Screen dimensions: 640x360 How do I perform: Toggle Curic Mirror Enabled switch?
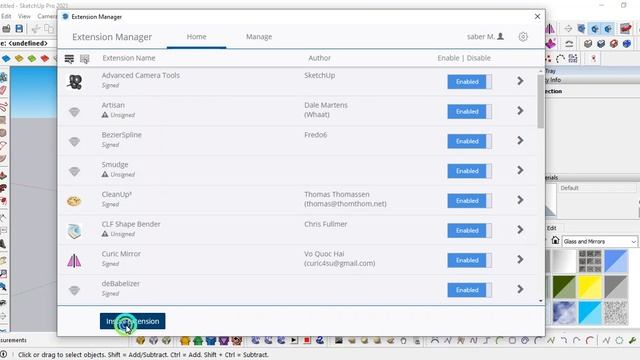[x=469, y=260]
